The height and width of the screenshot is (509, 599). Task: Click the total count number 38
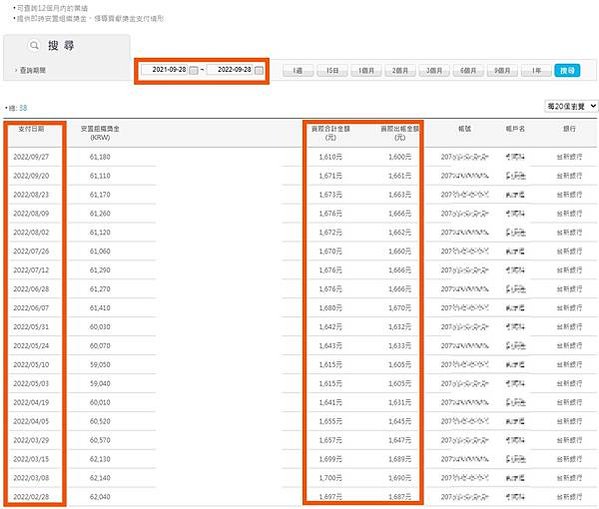tap(23, 108)
